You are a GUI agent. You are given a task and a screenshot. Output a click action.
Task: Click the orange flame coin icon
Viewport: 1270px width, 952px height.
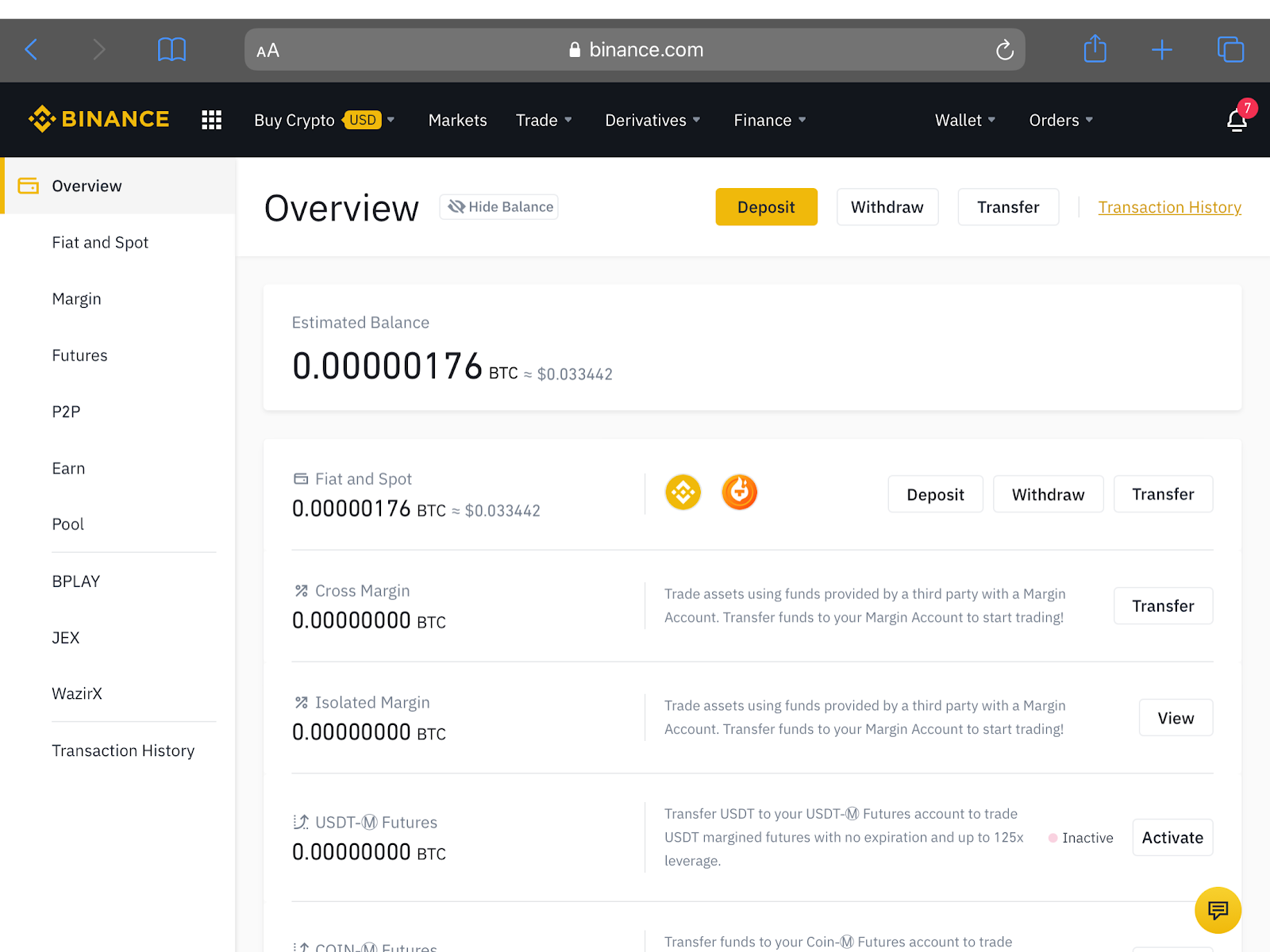click(739, 493)
